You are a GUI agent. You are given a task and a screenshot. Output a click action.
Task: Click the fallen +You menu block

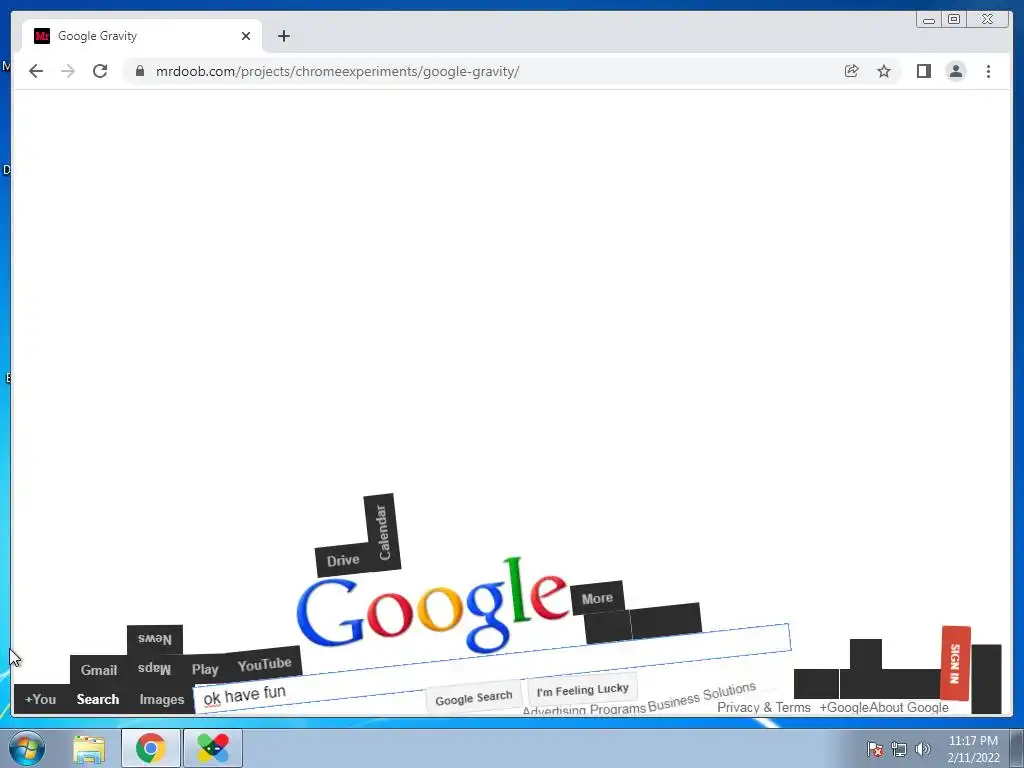40,699
